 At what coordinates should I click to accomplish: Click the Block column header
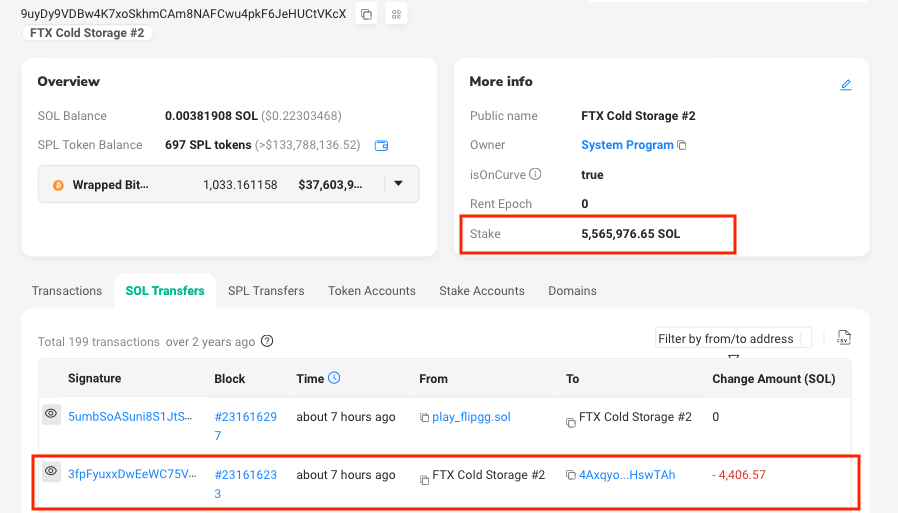pos(230,378)
